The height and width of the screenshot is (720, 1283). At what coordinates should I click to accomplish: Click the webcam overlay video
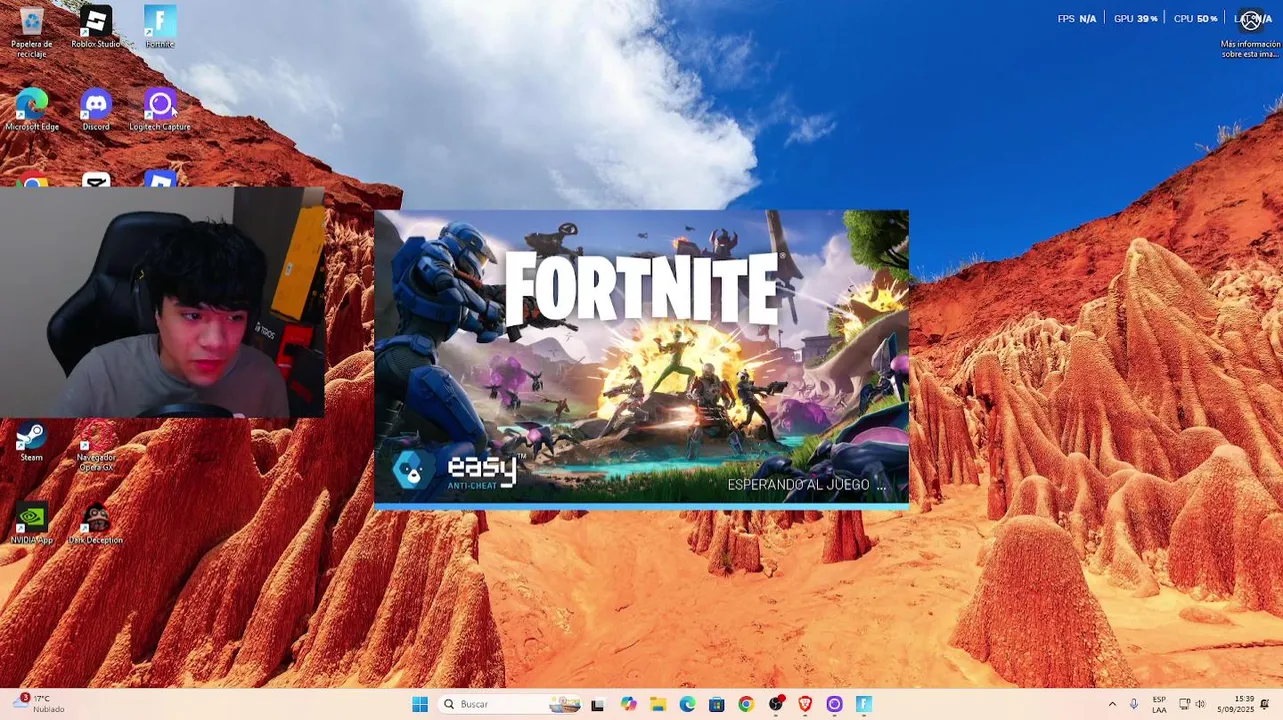162,302
